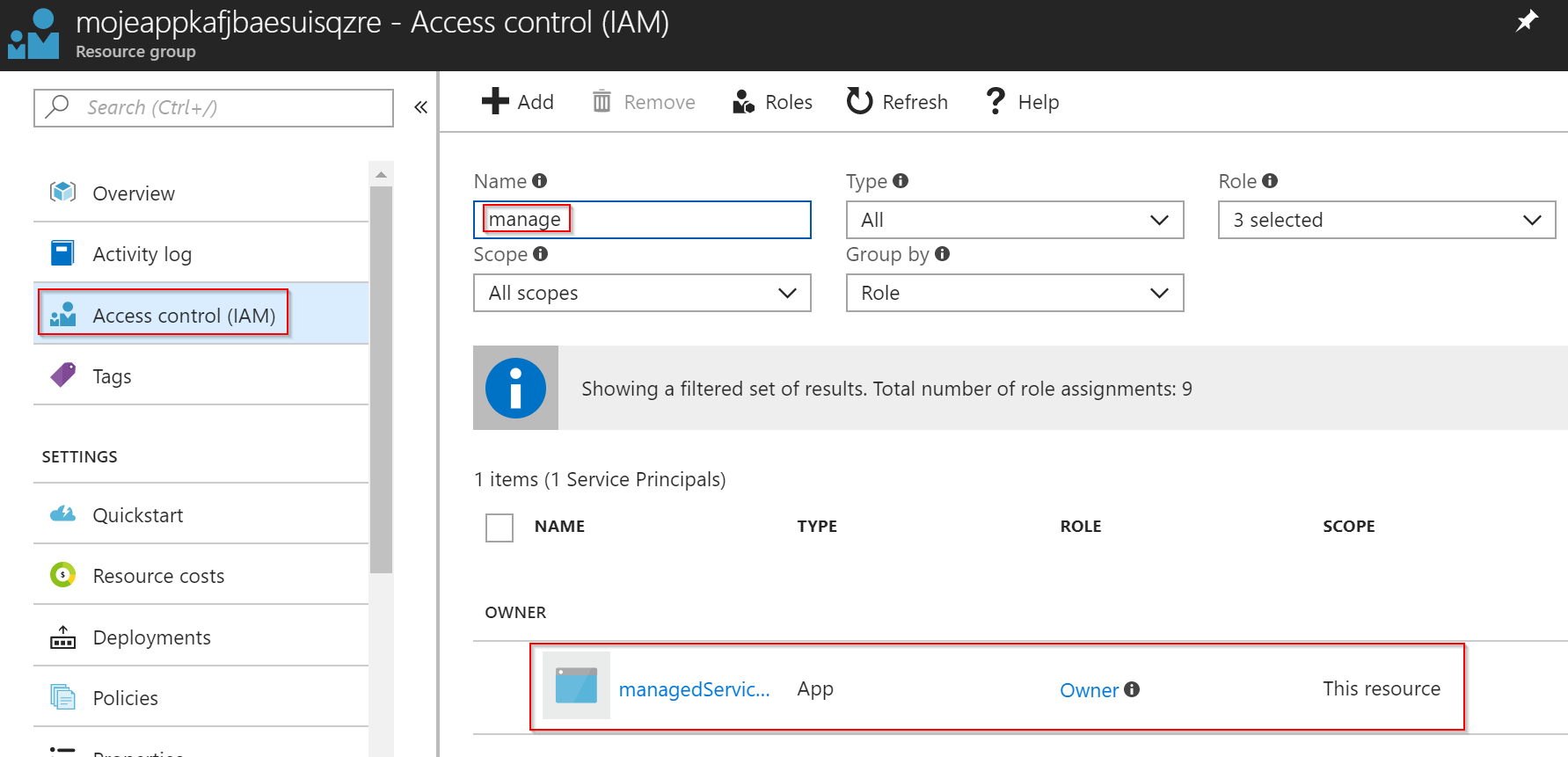Click the Owner role link
Image resolution: width=1568 pixels, height=757 pixels.
[1089, 690]
